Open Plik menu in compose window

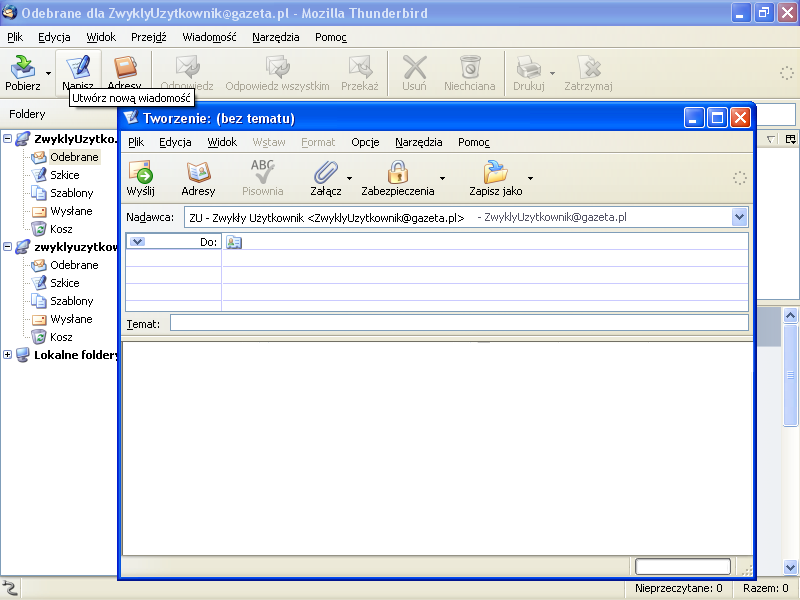point(136,142)
